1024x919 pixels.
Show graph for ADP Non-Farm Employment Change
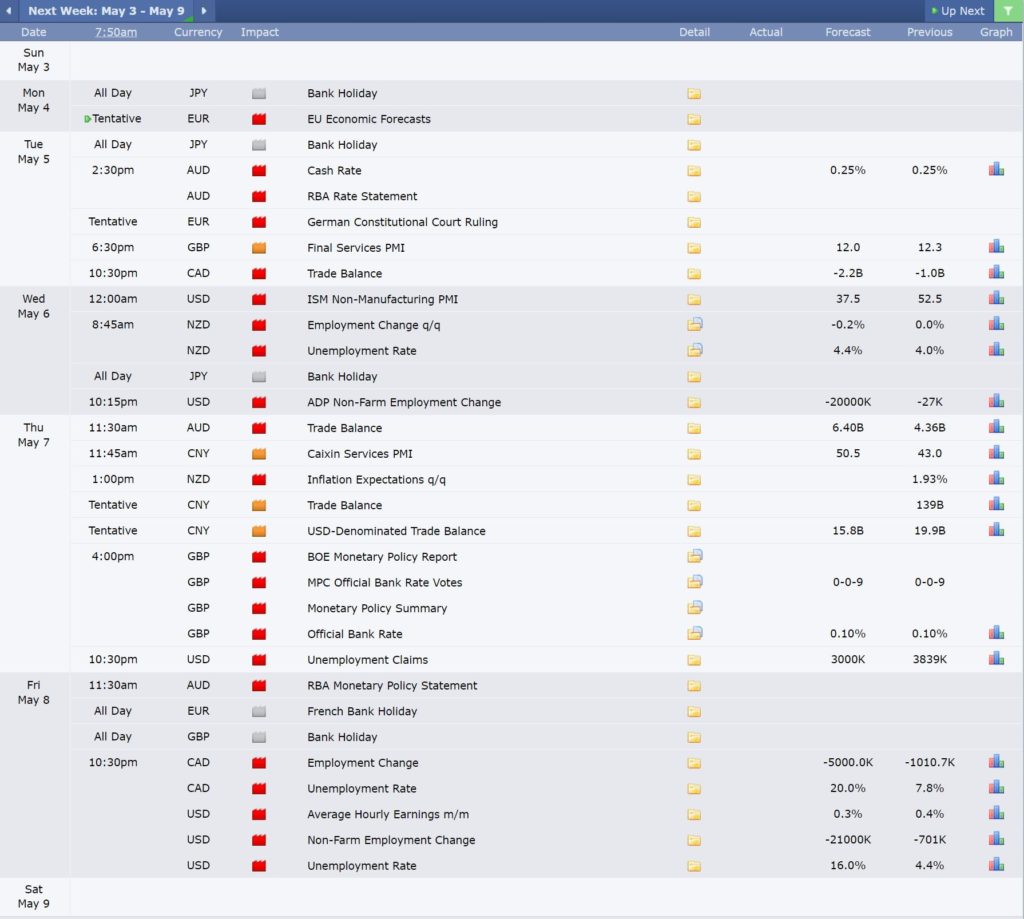[x=996, y=401]
